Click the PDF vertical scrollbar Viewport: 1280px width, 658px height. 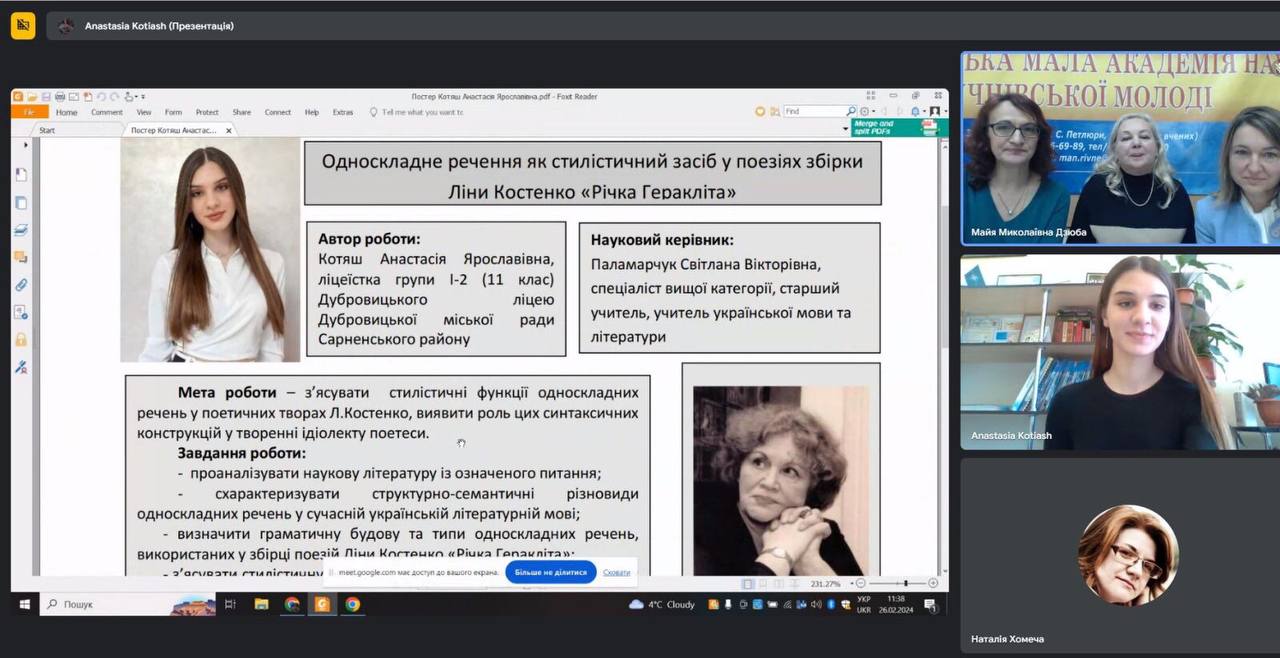tap(943, 355)
